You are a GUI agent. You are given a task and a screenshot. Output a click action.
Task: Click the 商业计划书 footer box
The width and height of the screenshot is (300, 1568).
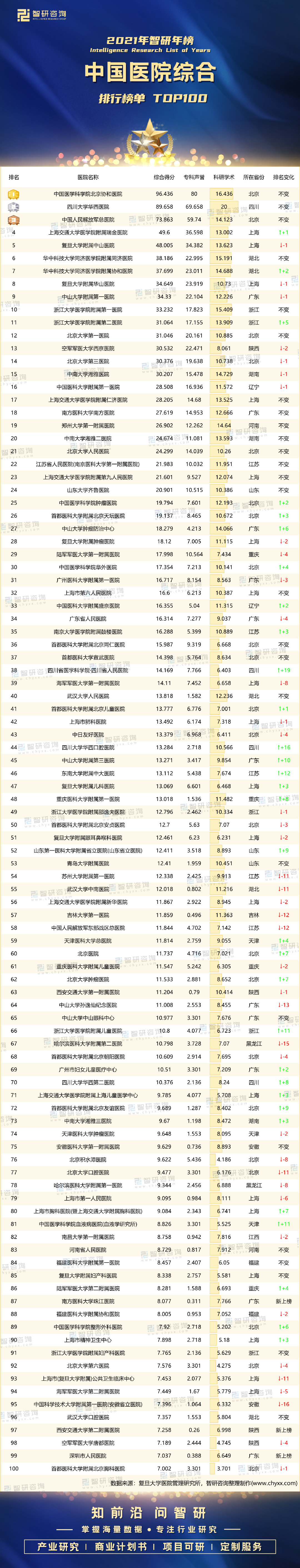(121, 1547)
